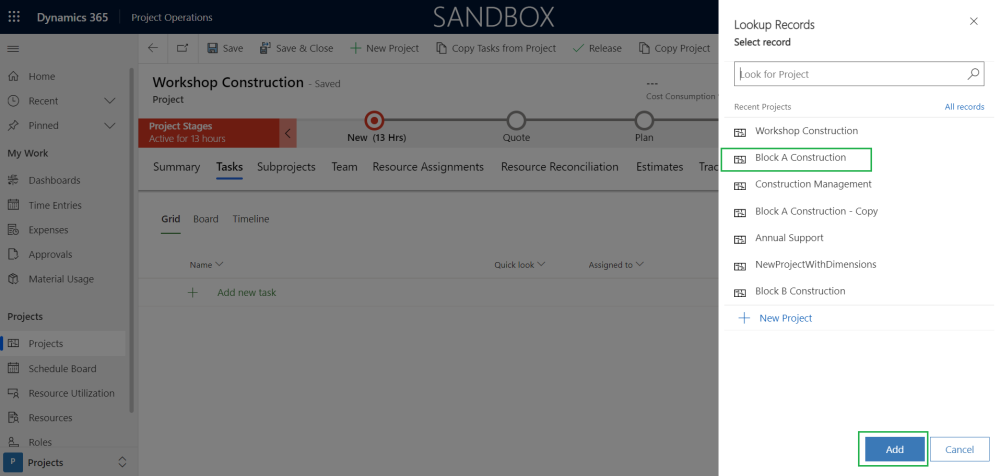Click Add new task
The height and width of the screenshot is (476, 1000).
246,292
